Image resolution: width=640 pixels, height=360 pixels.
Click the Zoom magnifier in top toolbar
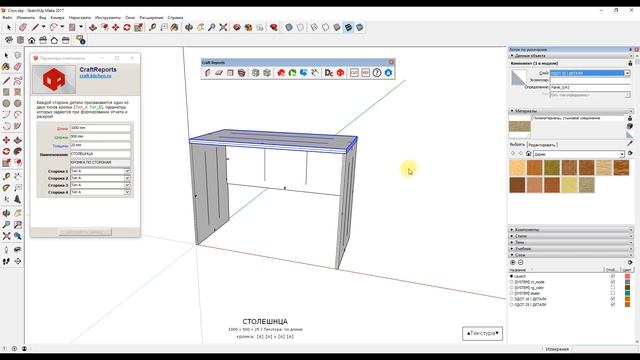click(212, 27)
